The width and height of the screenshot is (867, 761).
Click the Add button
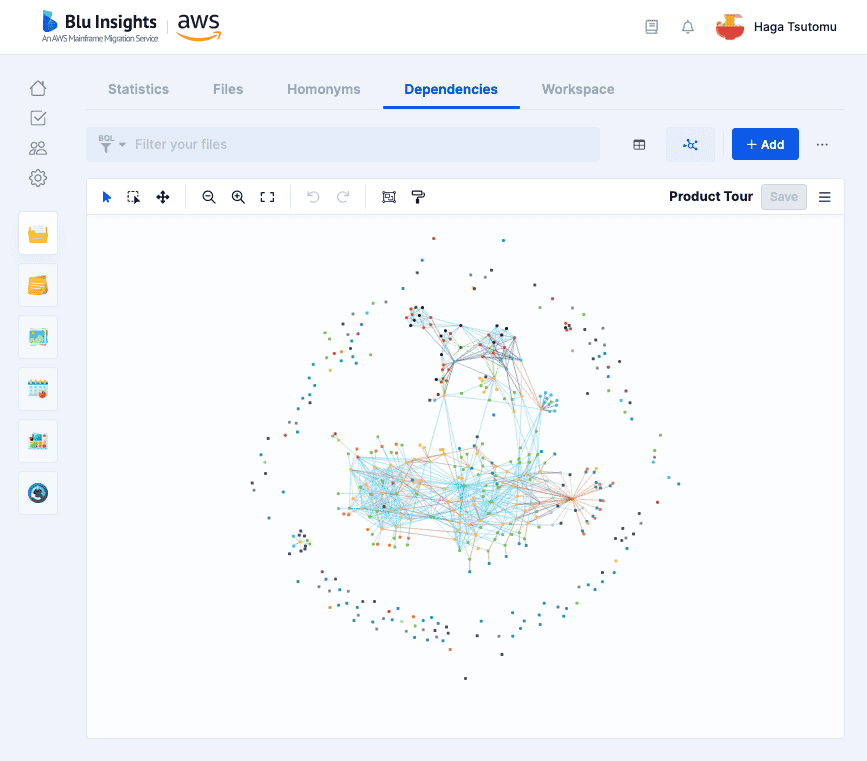[x=765, y=144]
